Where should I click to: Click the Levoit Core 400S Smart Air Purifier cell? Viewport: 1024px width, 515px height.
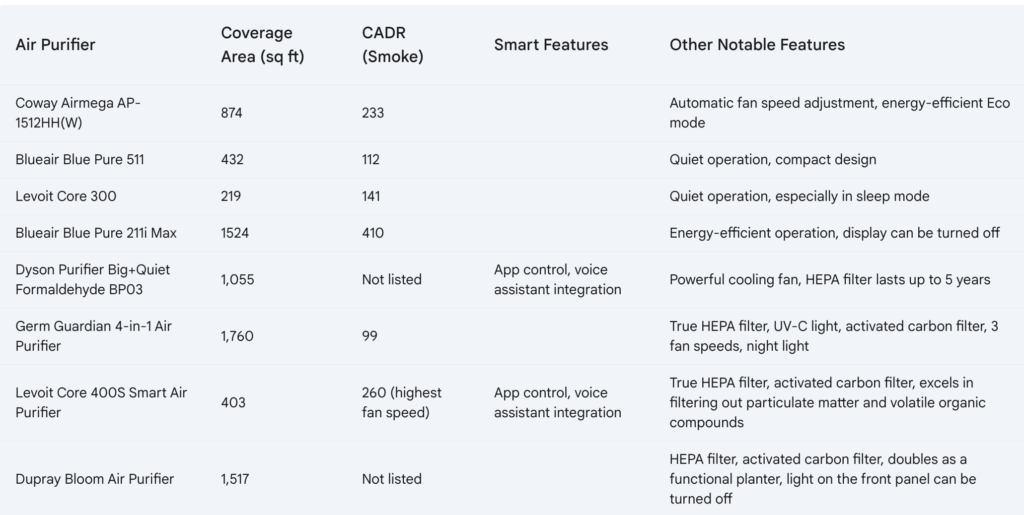click(x=101, y=402)
